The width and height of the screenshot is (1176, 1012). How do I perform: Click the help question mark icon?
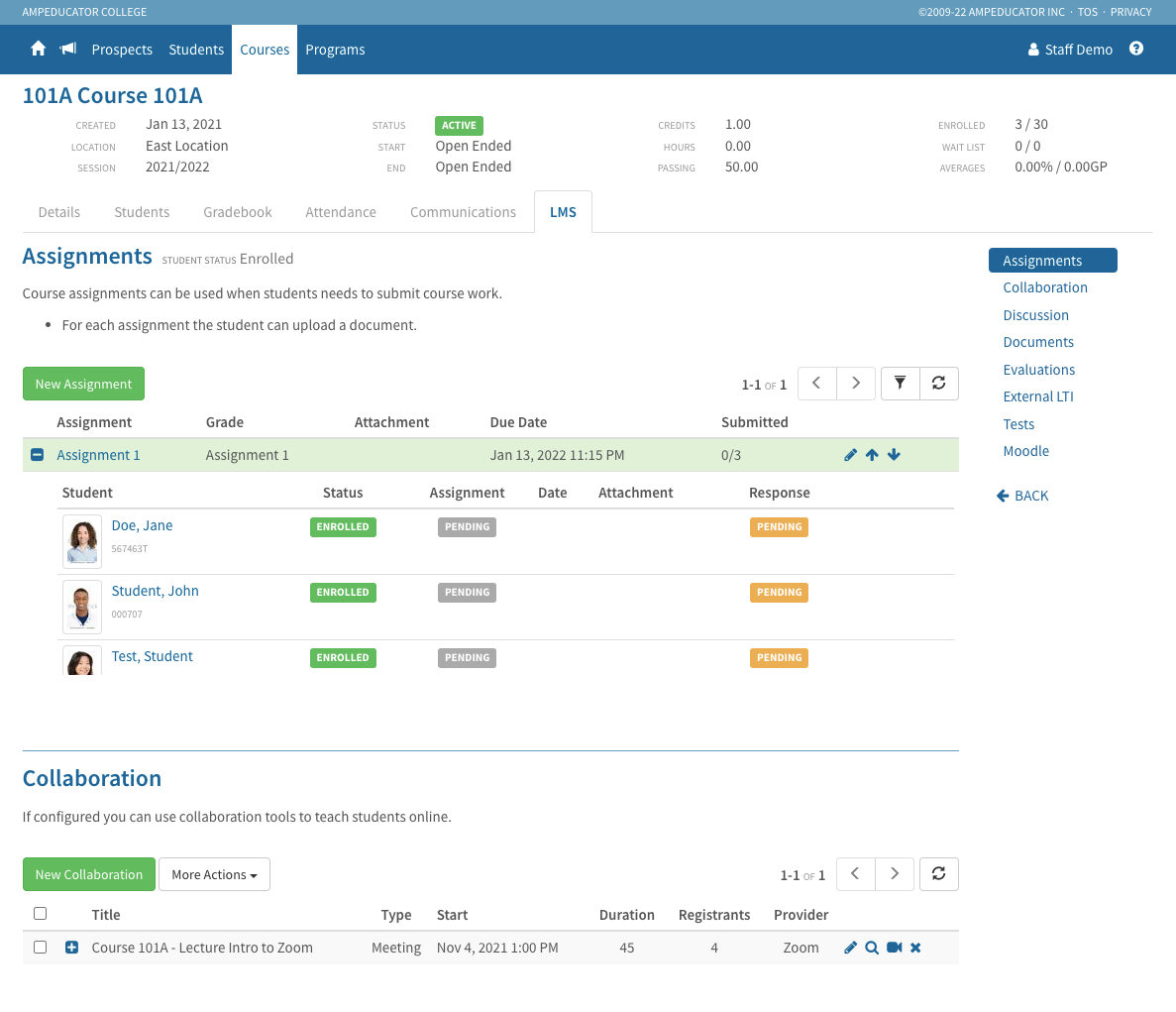pyautogui.click(x=1135, y=49)
